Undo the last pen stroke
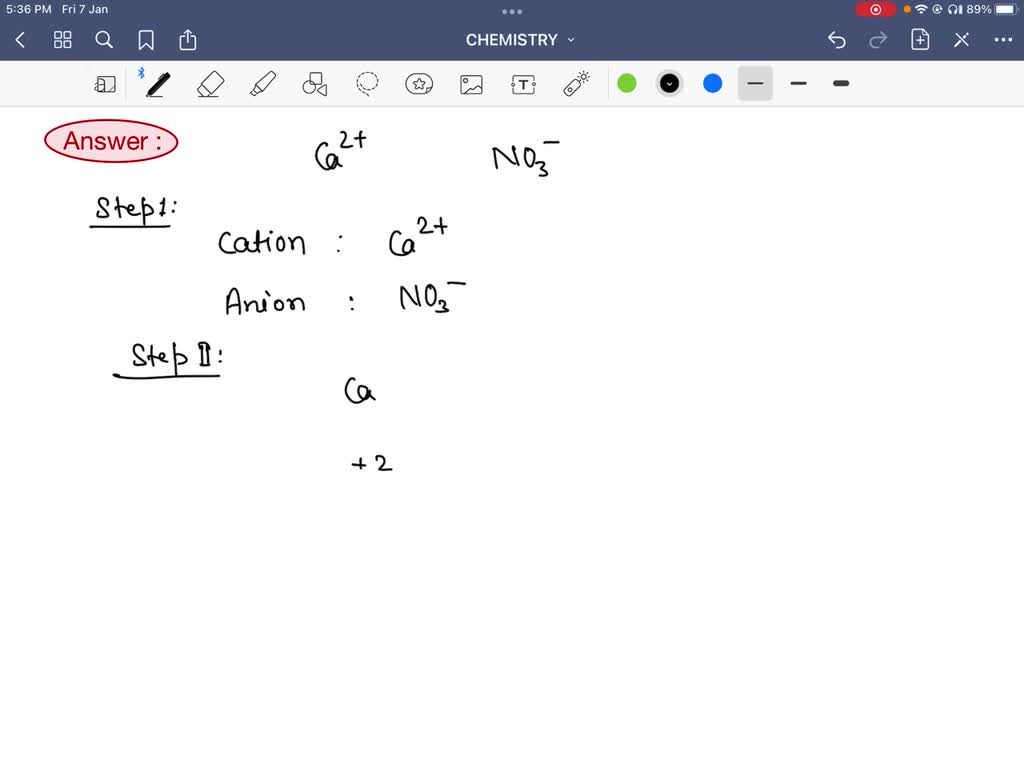 pos(836,40)
